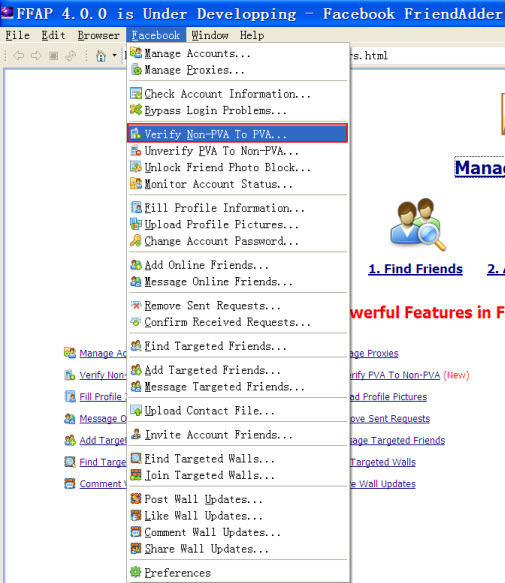Screen dimensions: 505x583
Task: Click the stop loading toolbar icon
Action: [x=54, y=56]
